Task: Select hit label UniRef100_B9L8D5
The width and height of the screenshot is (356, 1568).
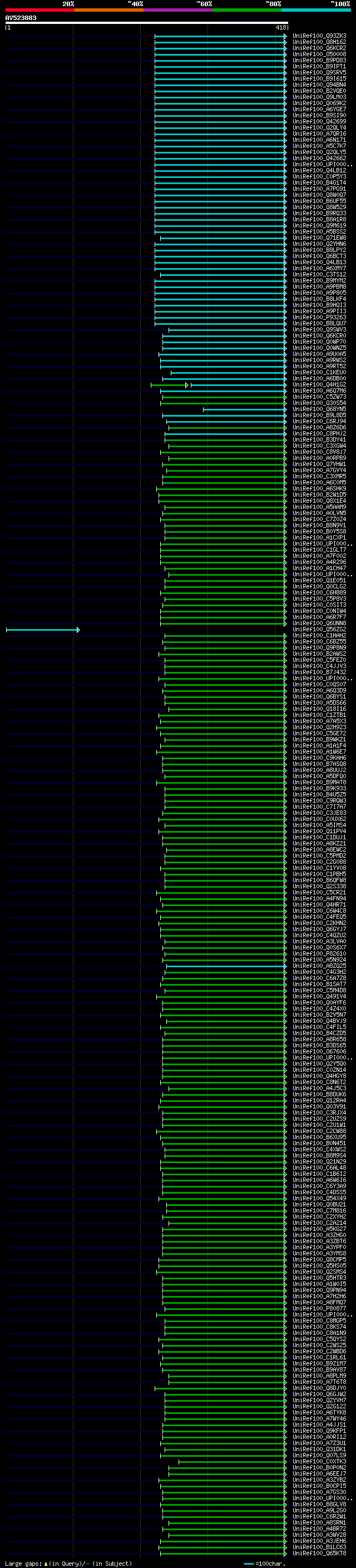Action: pyautogui.click(x=319, y=415)
